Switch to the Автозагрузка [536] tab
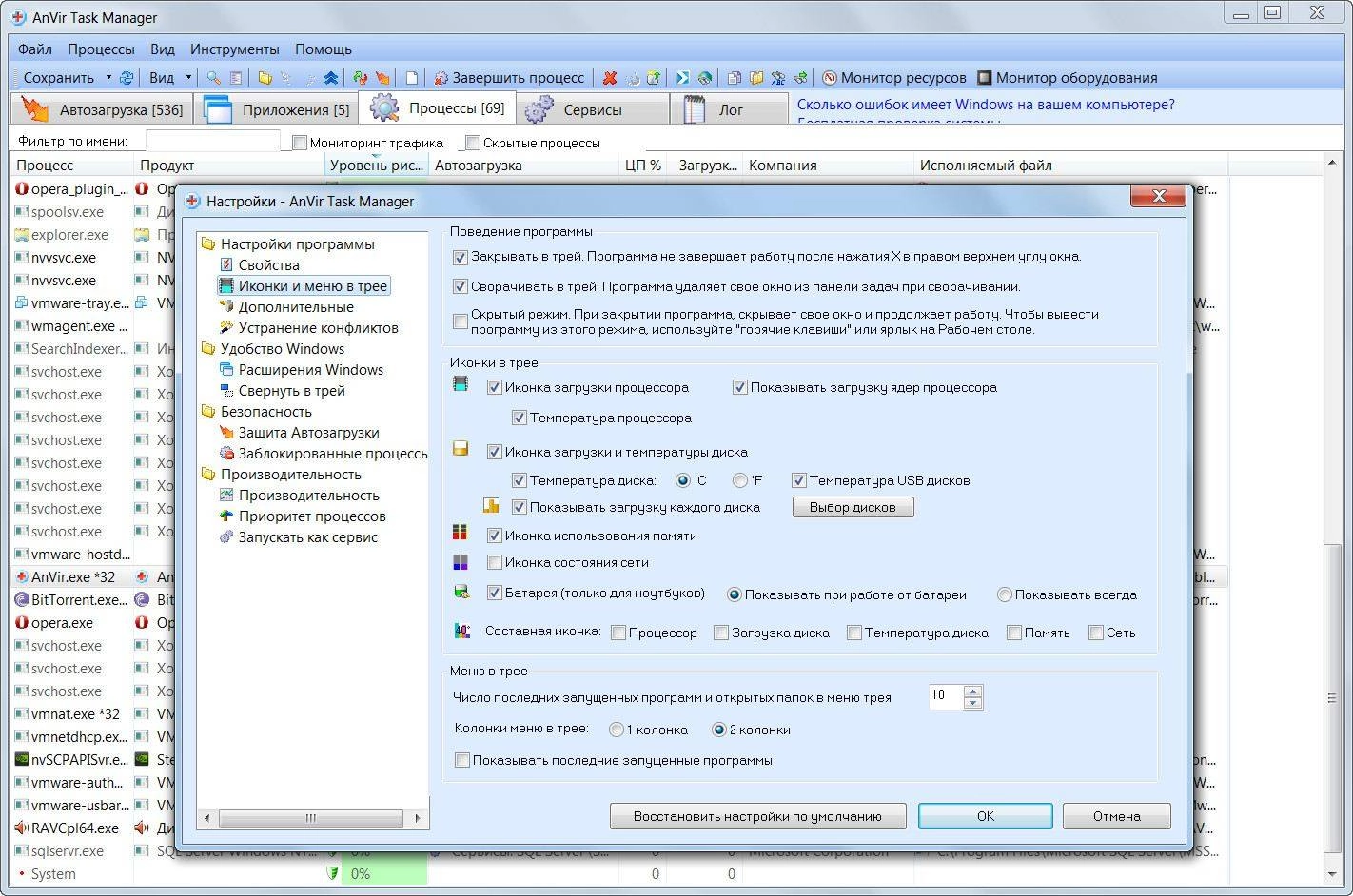The width and height of the screenshot is (1353, 896). [103, 109]
